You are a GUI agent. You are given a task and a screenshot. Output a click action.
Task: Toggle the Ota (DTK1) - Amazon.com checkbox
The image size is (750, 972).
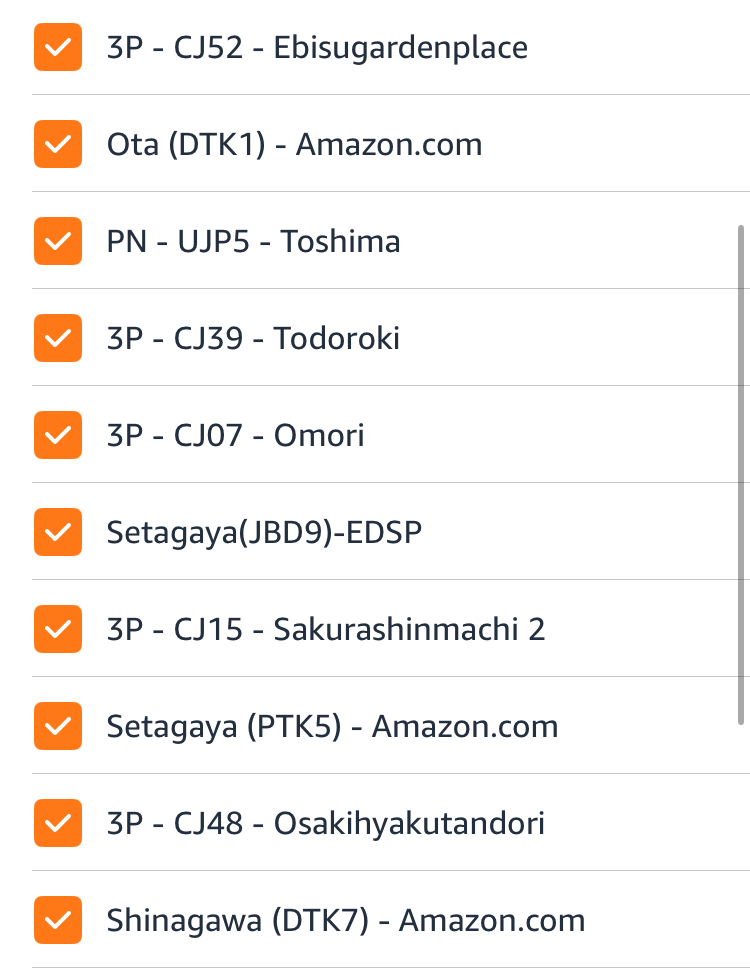tap(57, 144)
